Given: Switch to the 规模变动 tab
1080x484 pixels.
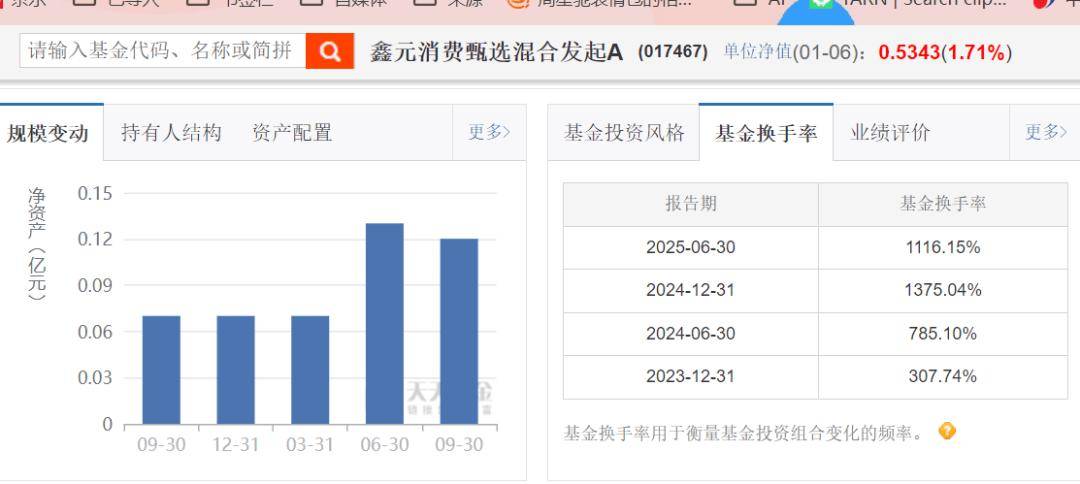Looking at the screenshot, I should point(48,133).
